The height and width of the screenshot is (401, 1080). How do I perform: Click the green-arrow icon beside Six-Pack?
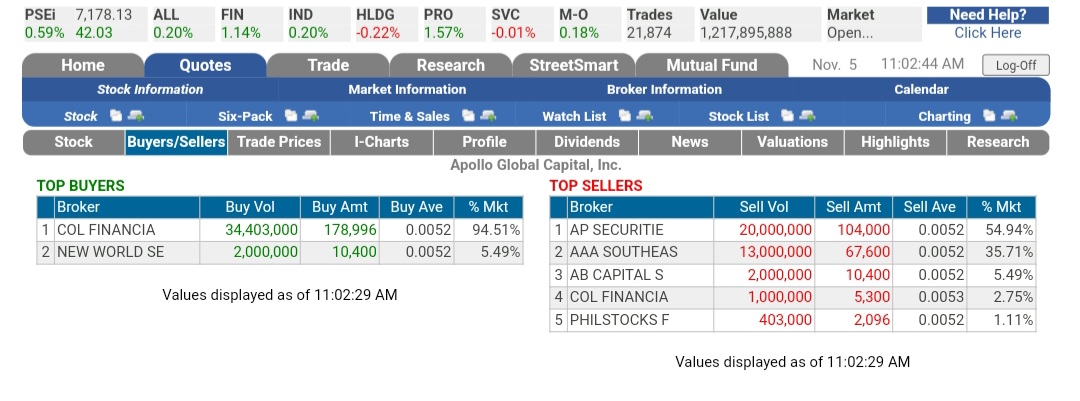[309, 116]
